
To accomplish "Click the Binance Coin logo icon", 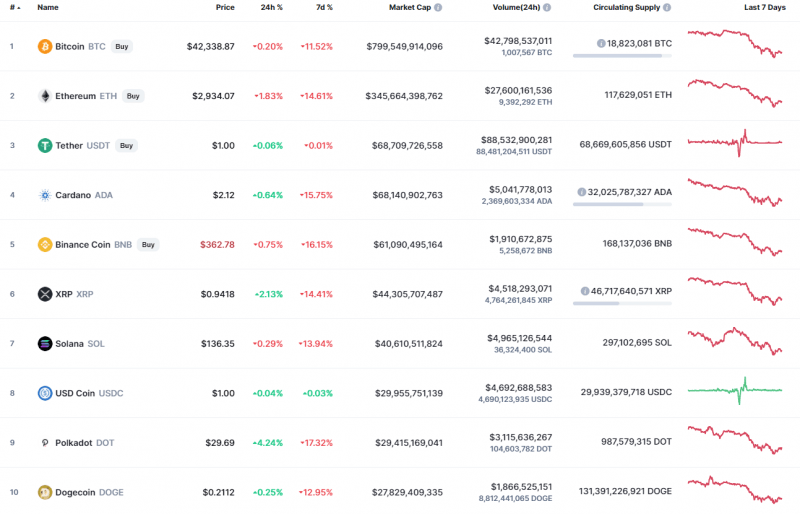I will coord(44,244).
